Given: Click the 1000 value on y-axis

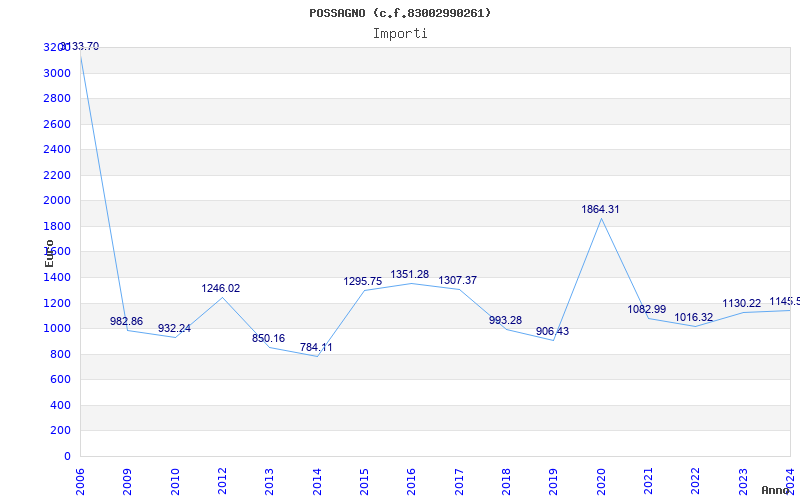Looking at the screenshot, I should [x=57, y=329].
